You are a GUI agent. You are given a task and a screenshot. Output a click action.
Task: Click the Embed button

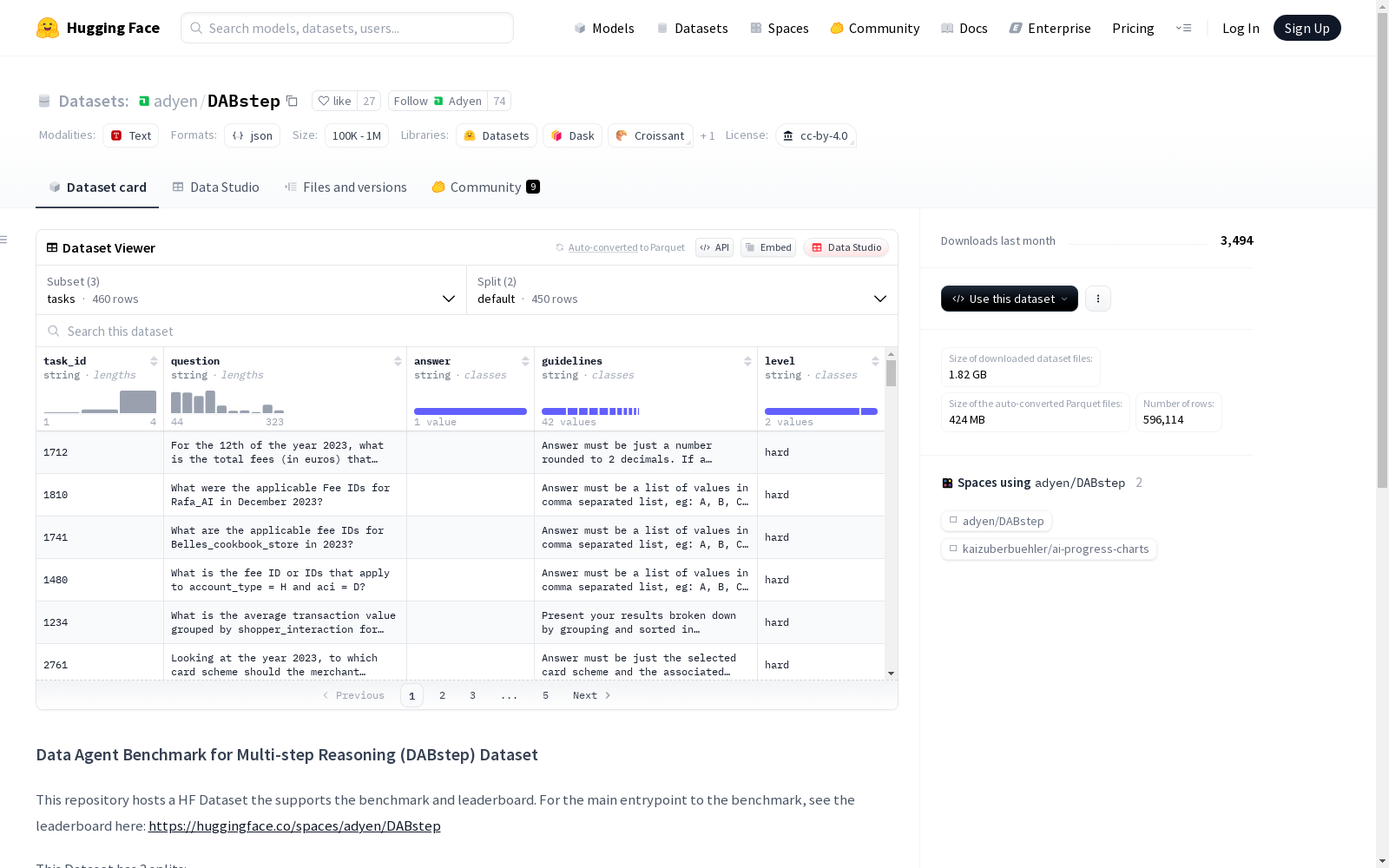768,247
